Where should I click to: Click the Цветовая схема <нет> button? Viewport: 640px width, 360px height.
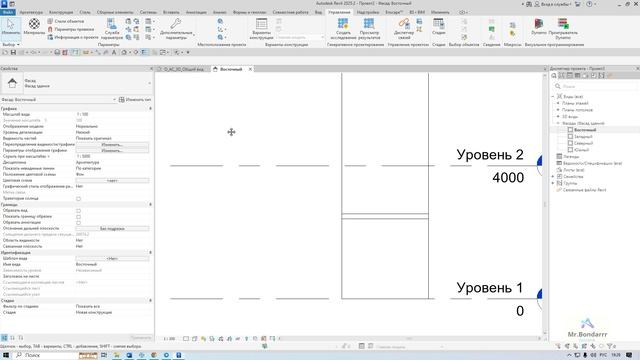click(x=112, y=180)
